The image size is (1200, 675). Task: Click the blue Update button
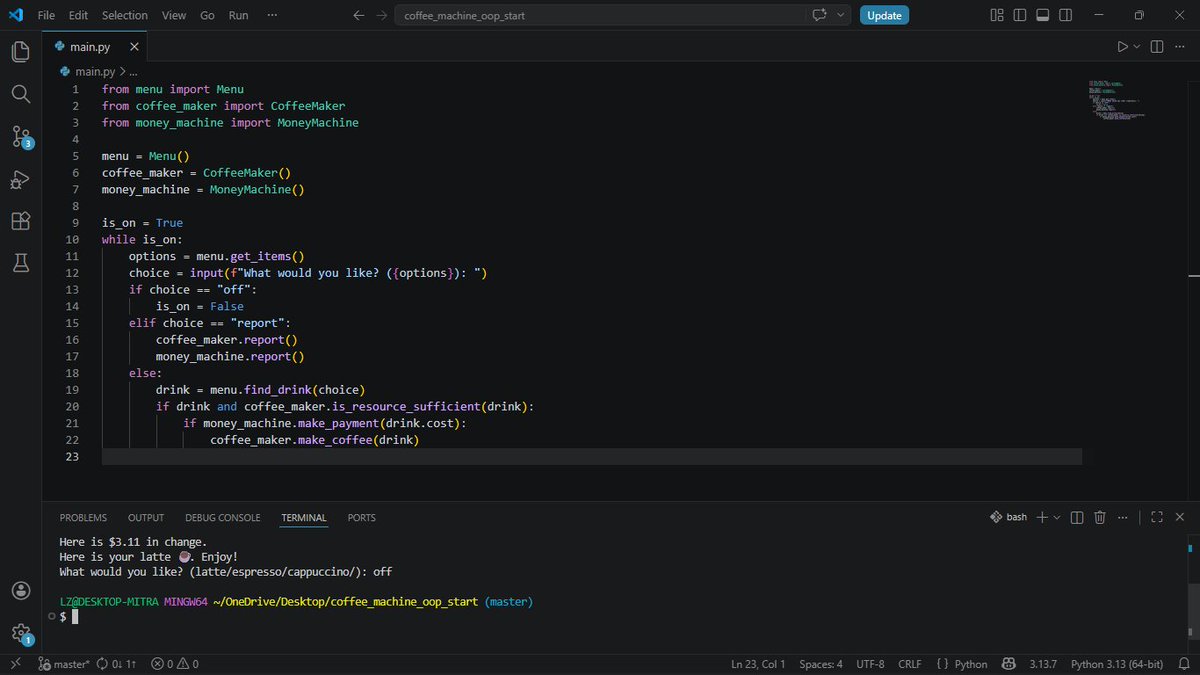coord(884,15)
